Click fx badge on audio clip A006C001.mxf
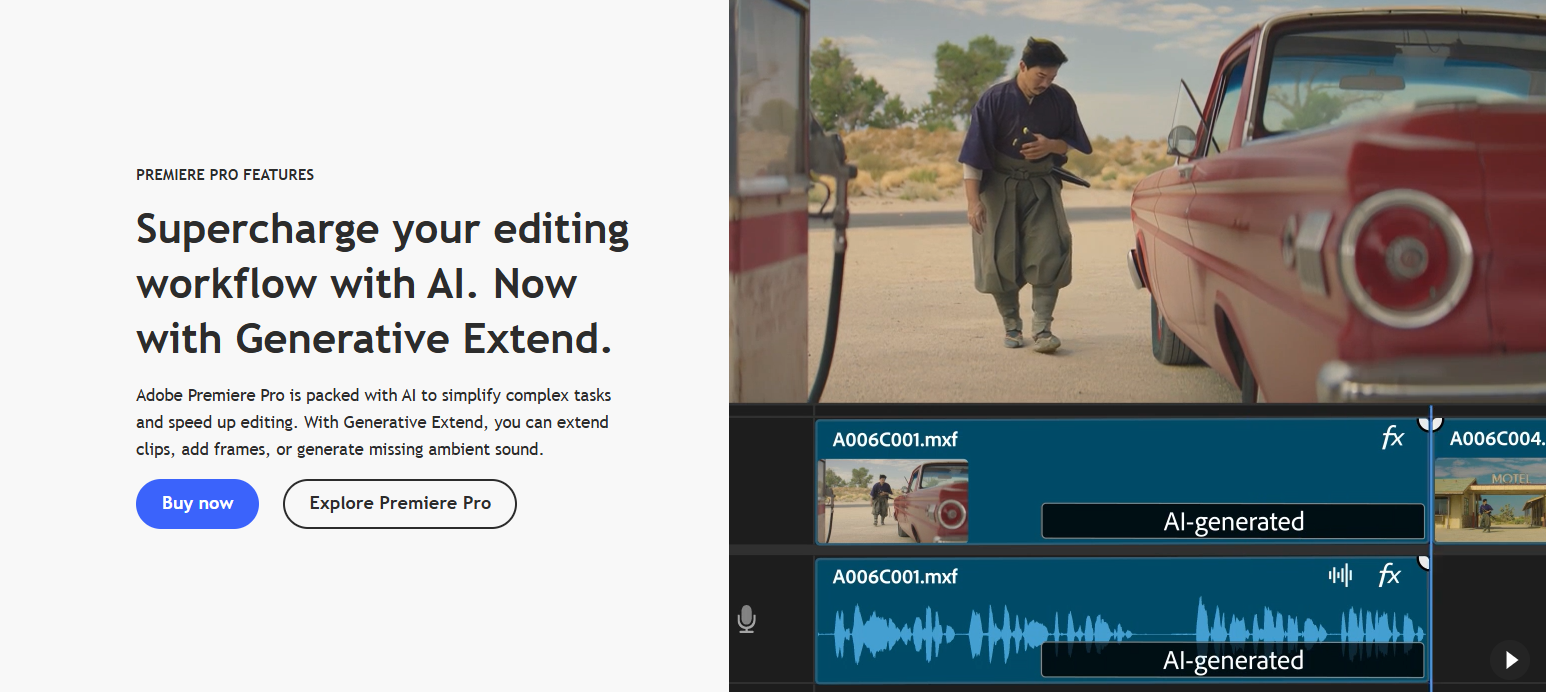 click(x=1389, y=575)
